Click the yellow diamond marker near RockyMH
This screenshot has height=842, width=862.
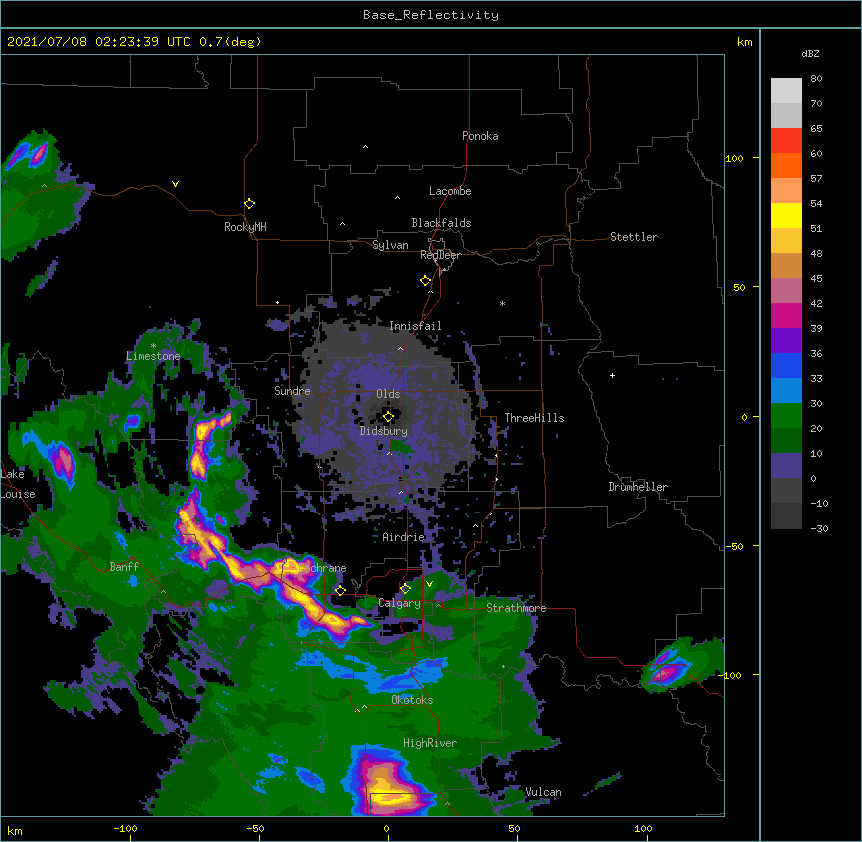pyautogui.click(x=249, y=203)
